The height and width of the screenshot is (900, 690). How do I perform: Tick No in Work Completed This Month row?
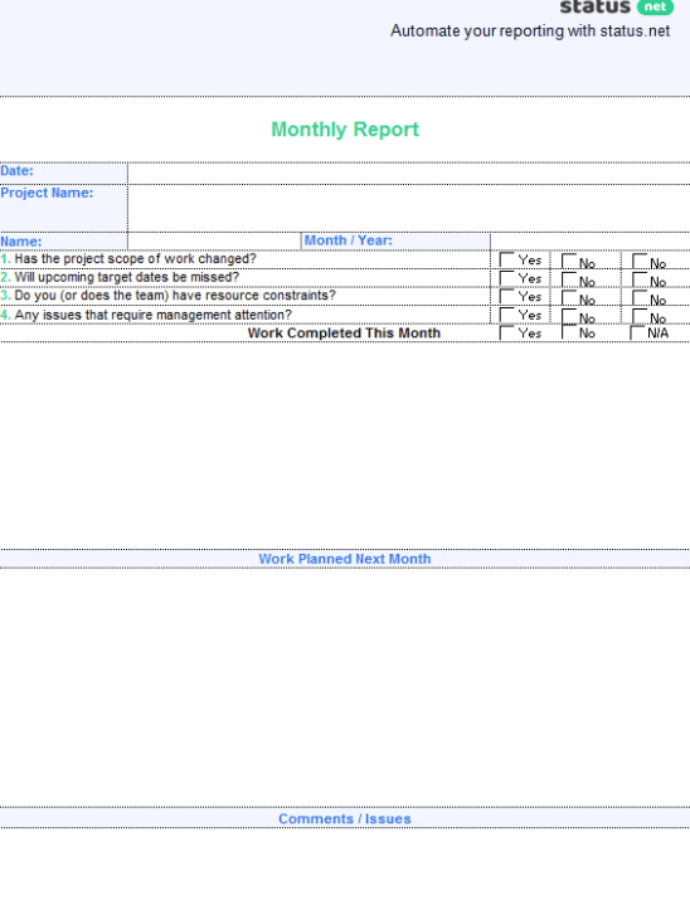point(568,333)
